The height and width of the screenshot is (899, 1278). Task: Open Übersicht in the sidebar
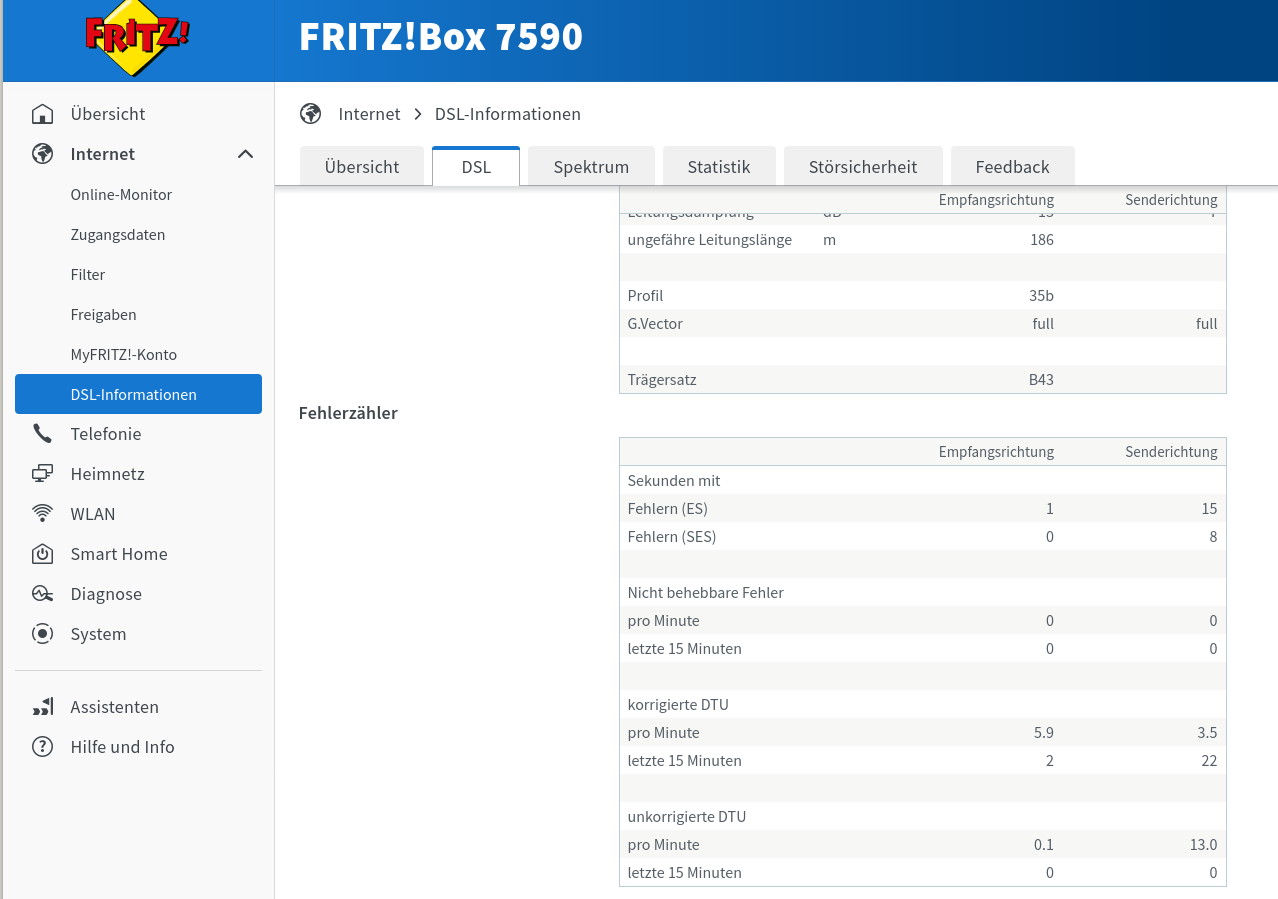coord(108,114)
